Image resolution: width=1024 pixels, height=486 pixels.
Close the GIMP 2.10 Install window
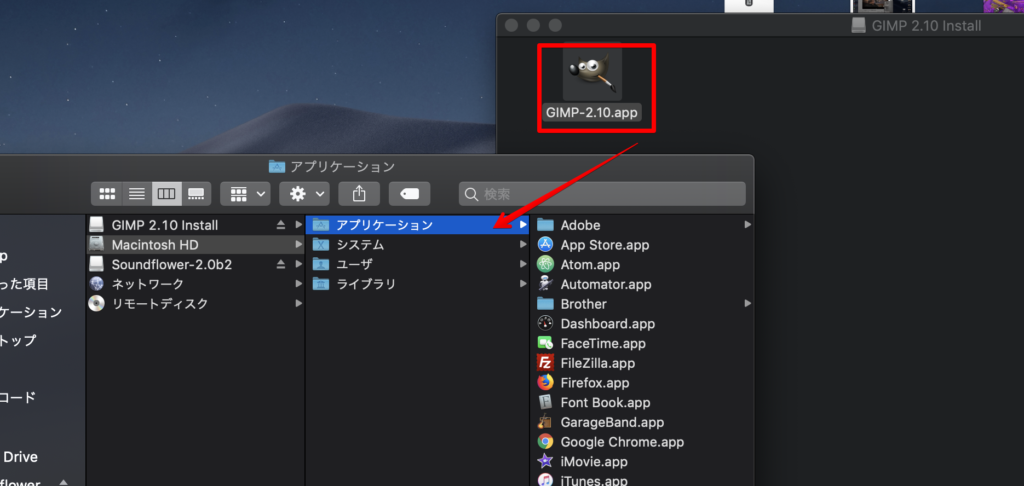pos(512,25)
